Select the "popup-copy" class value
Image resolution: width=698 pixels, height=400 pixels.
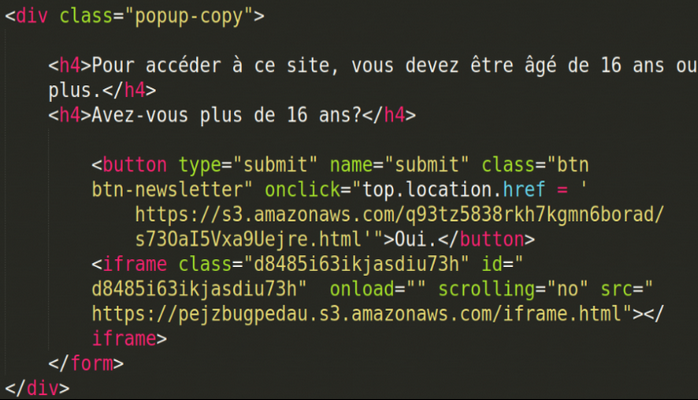click(189, 17)
